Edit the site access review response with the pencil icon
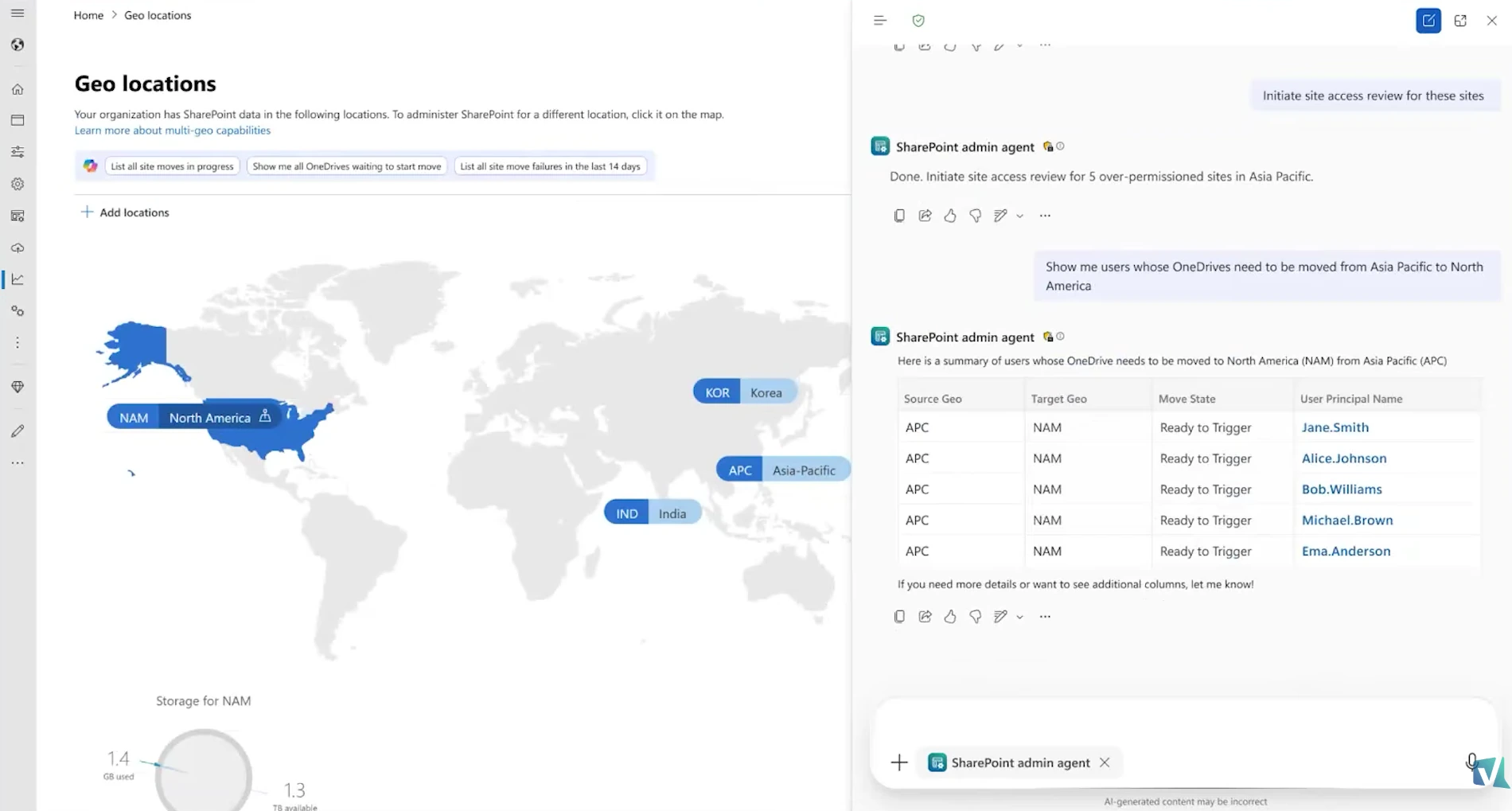 [x=1001, y=216]
